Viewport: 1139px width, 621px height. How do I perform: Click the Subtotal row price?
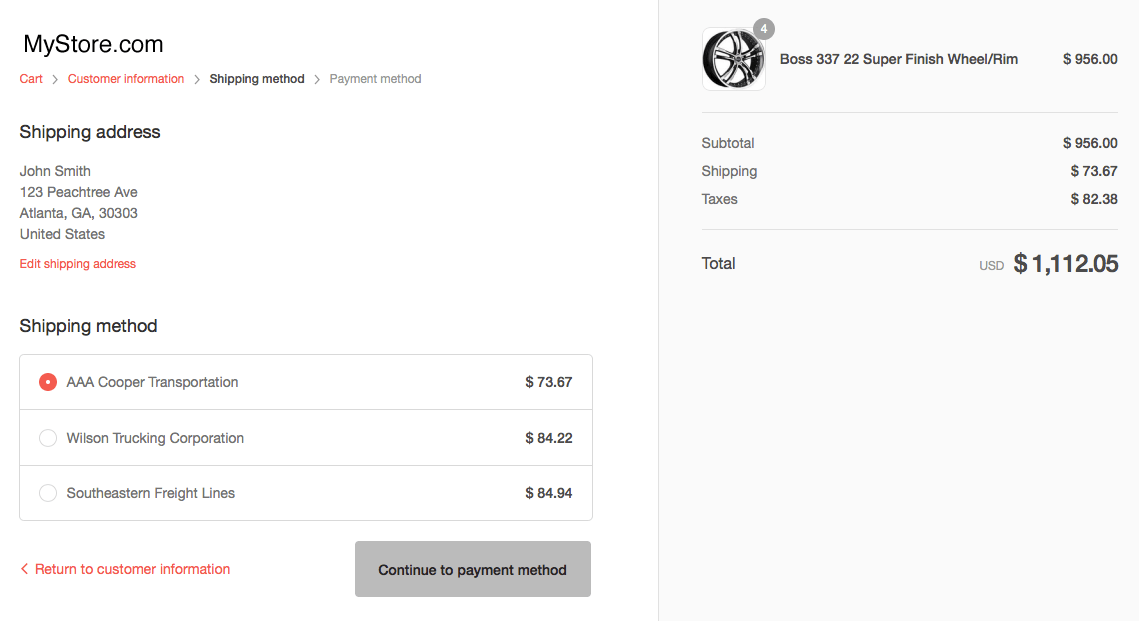[x=1088, y=143]
